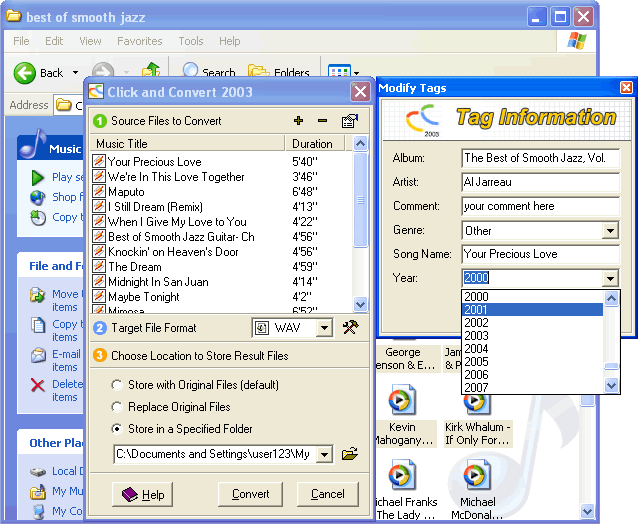The height and width of the screenshot is (524, 638).
Task: Select When I Give My Love to You
Action: click(x=222, y=221)
